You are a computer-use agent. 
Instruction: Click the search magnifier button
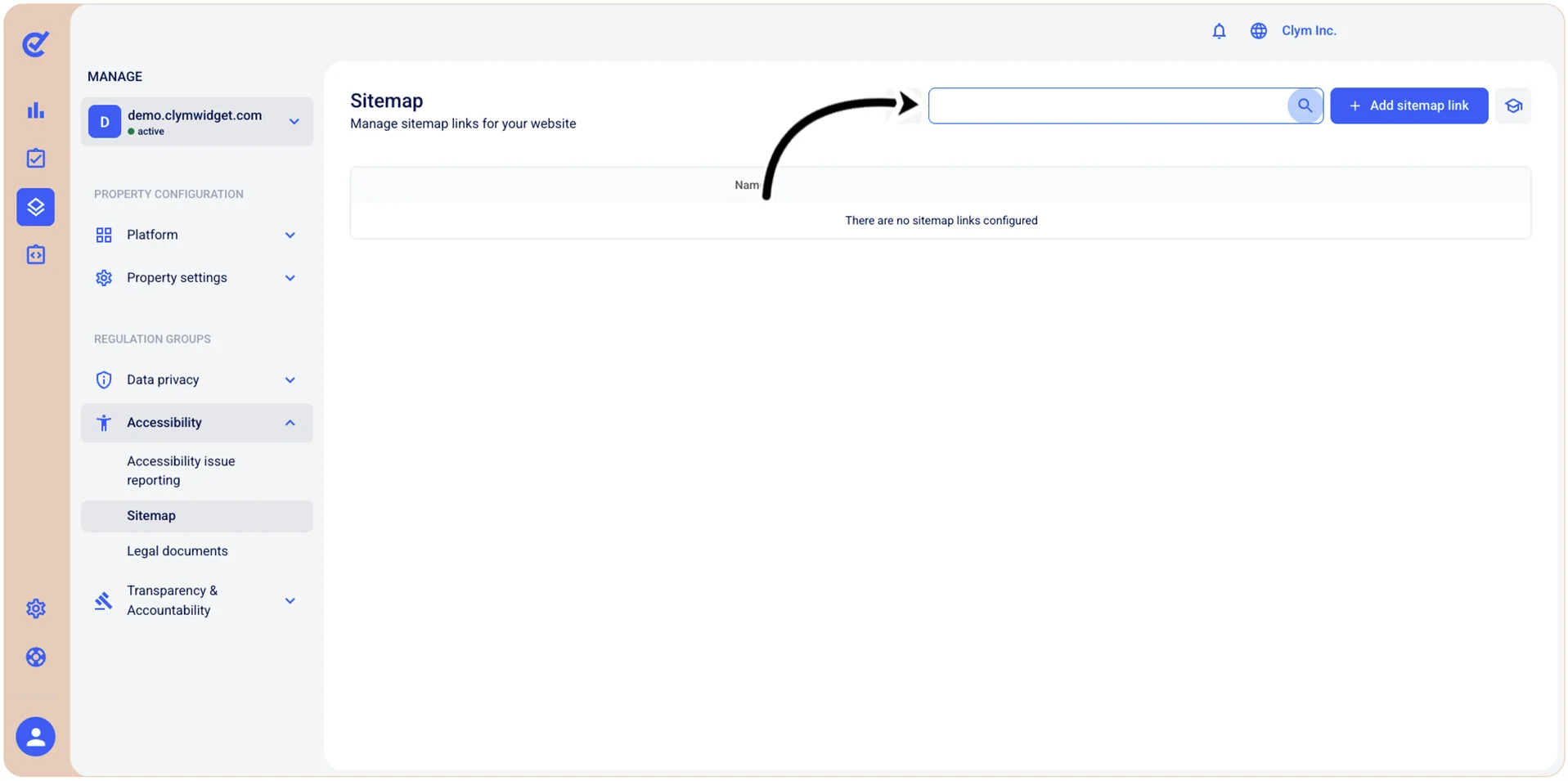click(1305, 105)
